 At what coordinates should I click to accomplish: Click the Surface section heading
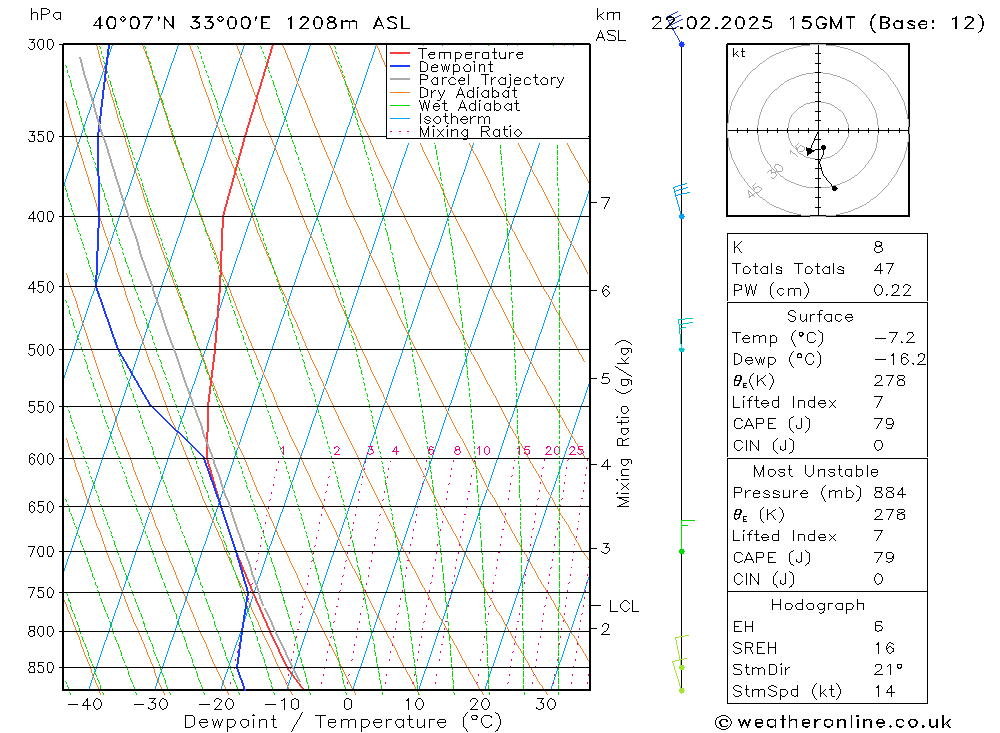click(x=820, y=316)
